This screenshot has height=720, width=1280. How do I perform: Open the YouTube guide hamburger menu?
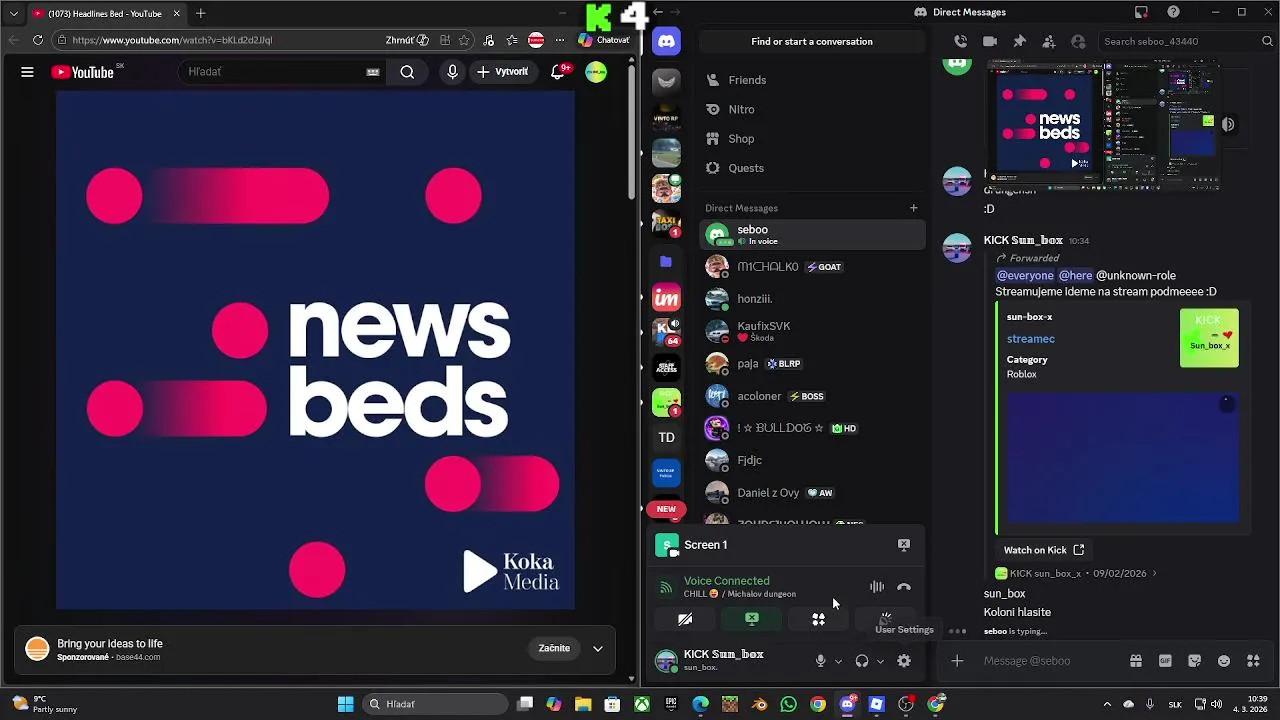click(x=27, y=72)
